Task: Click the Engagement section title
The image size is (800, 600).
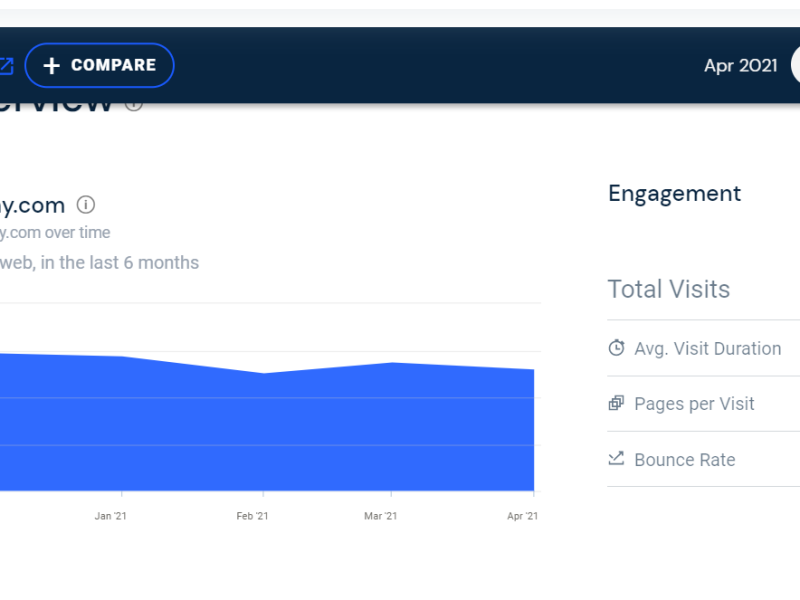Action: point(674,193)
